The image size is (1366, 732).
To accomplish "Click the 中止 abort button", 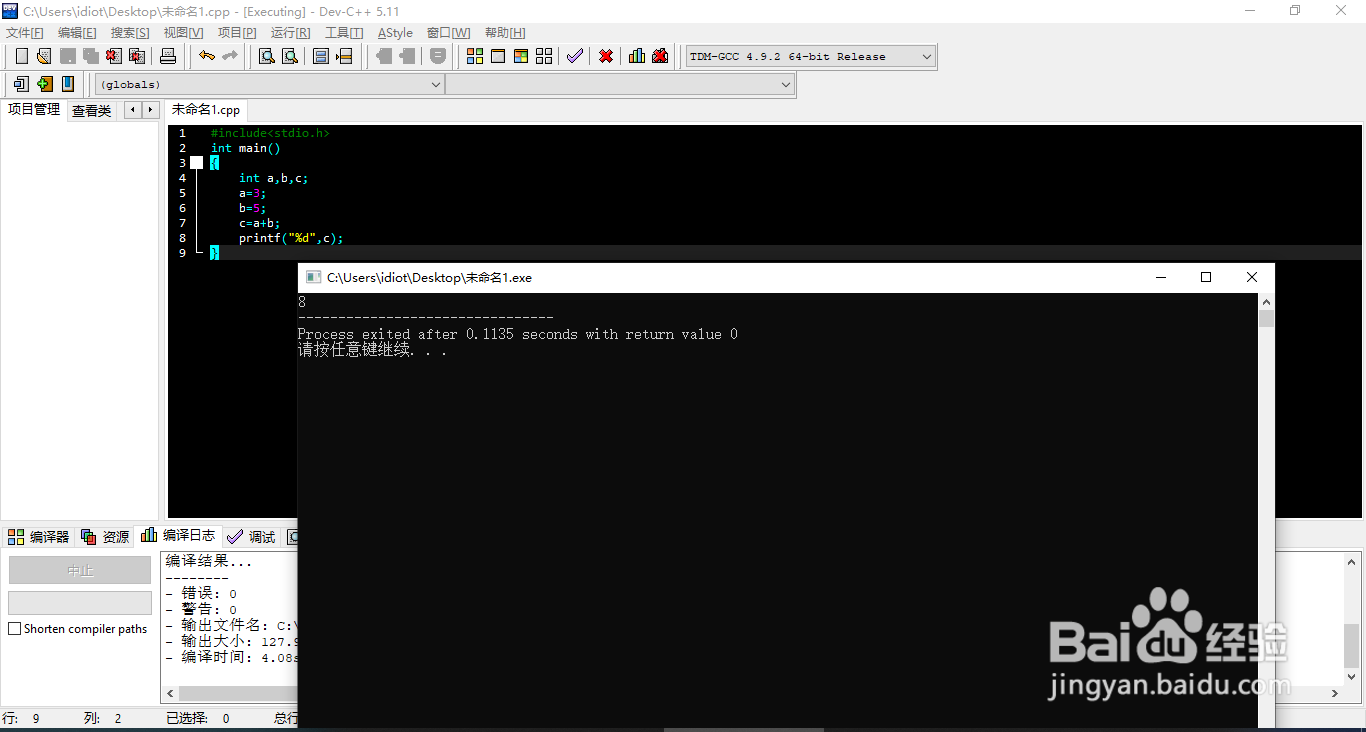I will (x=80, y=571).
